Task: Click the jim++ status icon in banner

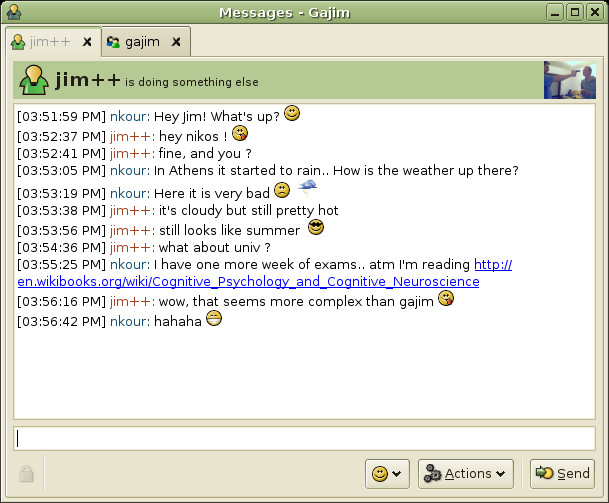Action: coord(34,80)
